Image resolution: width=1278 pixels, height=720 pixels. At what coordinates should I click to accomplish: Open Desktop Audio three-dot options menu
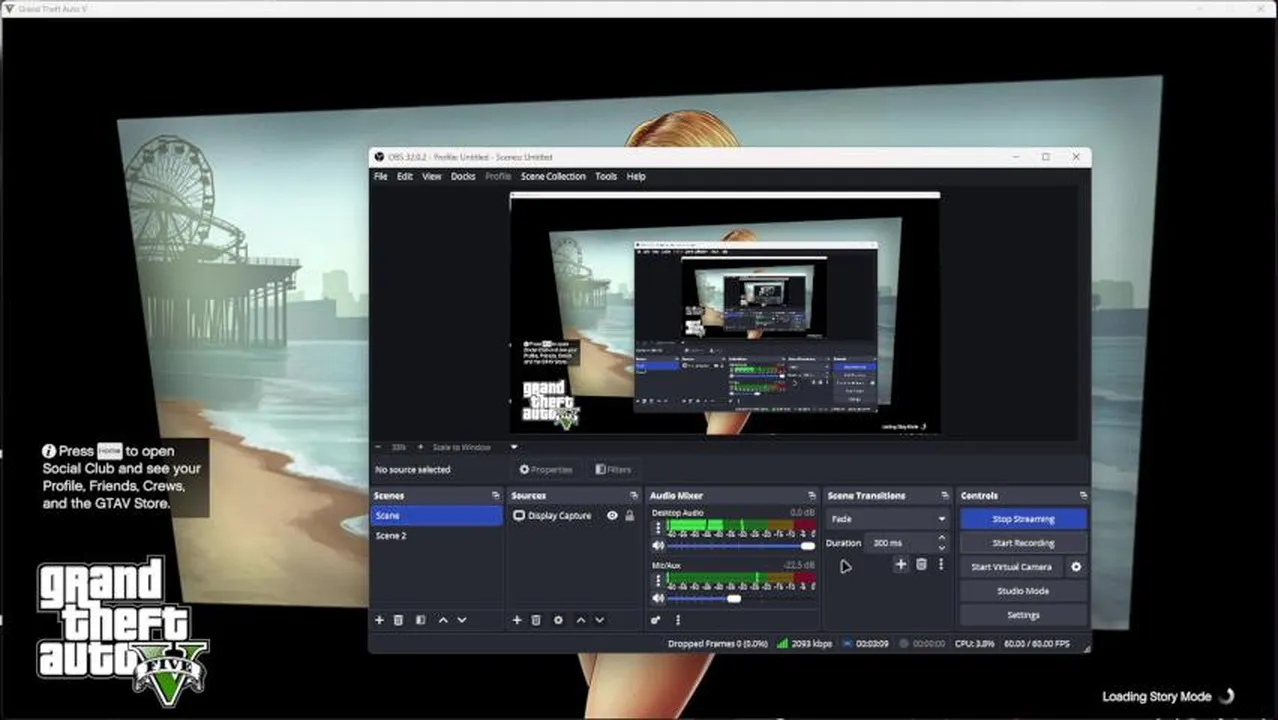tap(658, 527)
